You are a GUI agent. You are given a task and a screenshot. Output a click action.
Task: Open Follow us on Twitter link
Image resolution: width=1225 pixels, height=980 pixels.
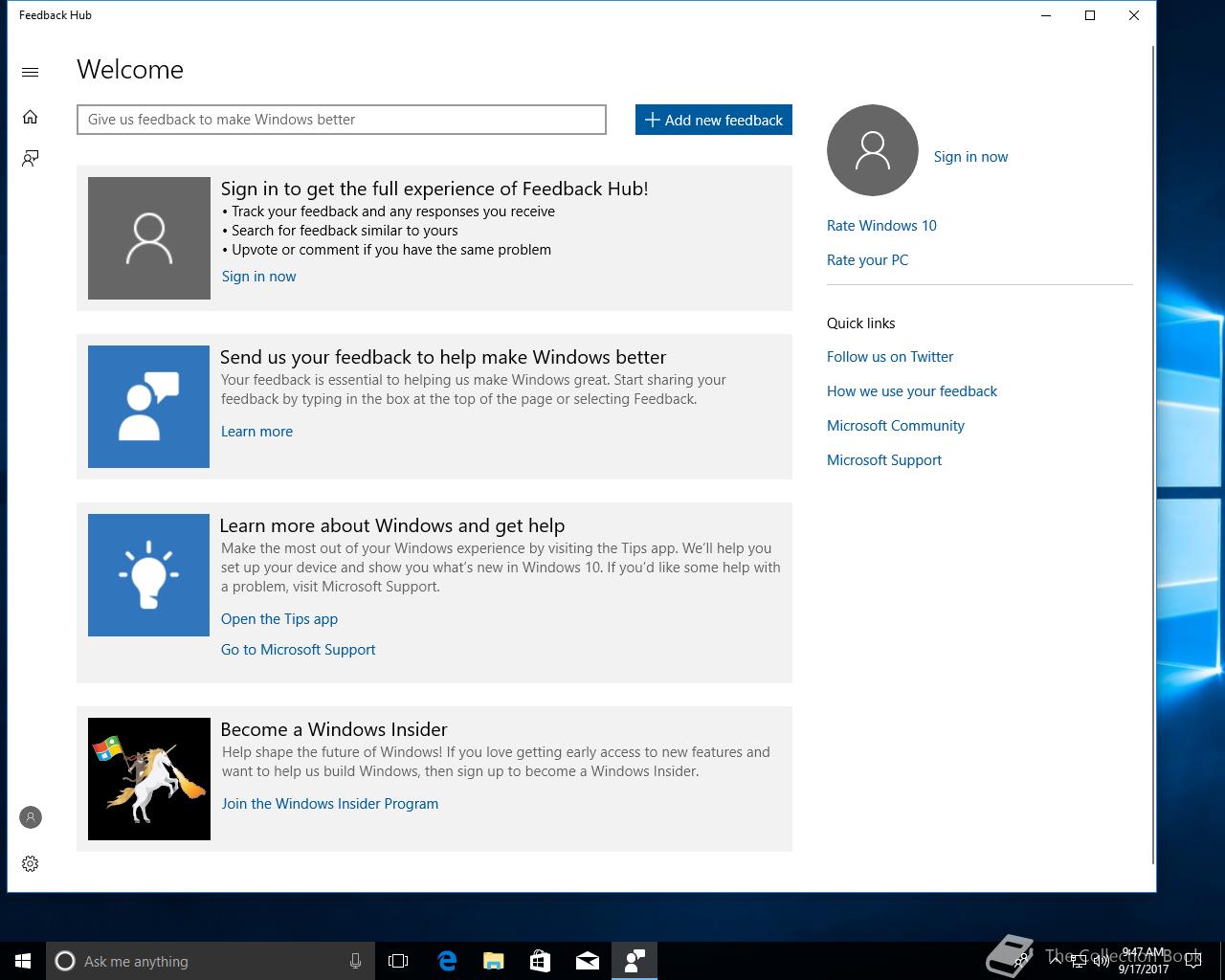coord(890,357)
